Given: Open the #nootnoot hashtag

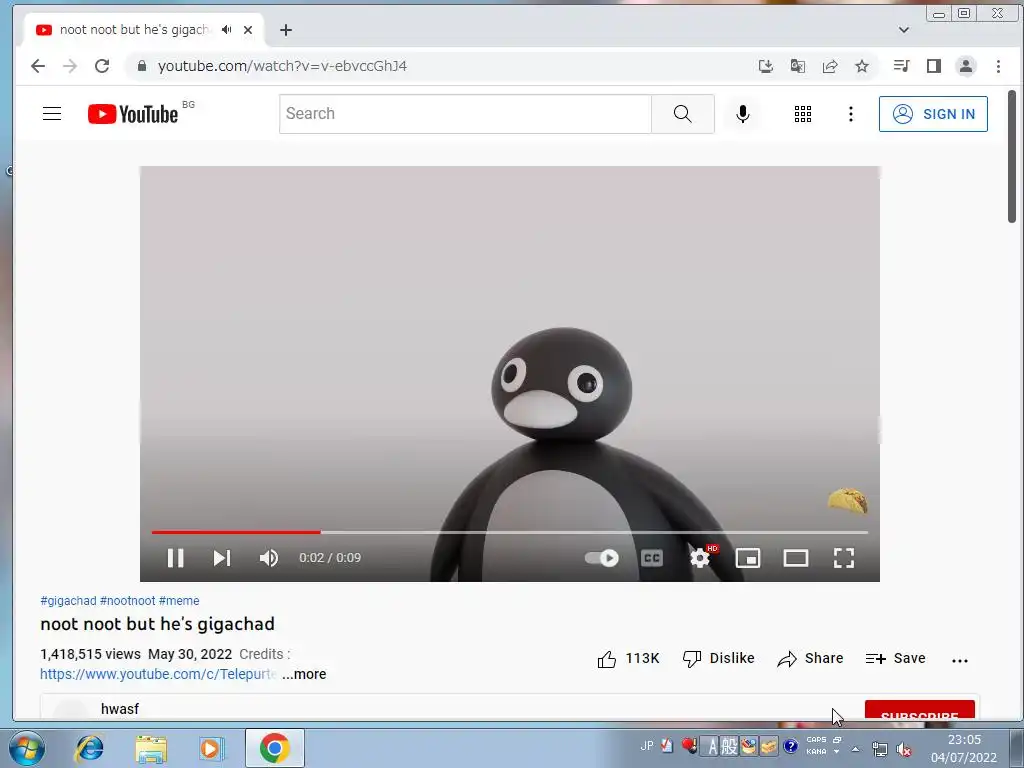Looking at the screenshot, I should point(127,601).
